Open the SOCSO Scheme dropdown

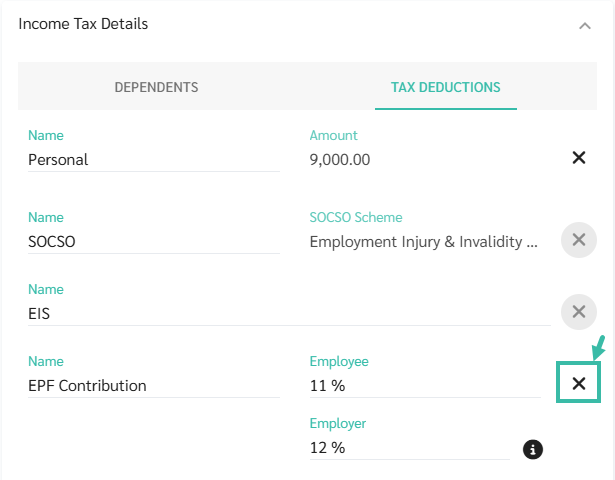click(x=425, y=241)
